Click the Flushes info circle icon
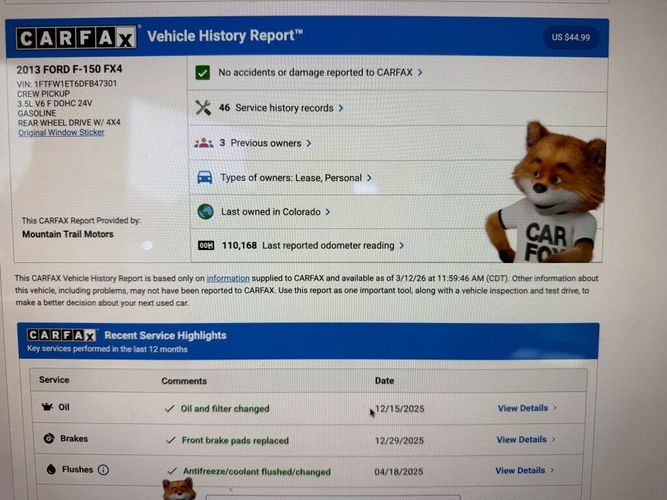667x500 pixels. pos(103,470)
